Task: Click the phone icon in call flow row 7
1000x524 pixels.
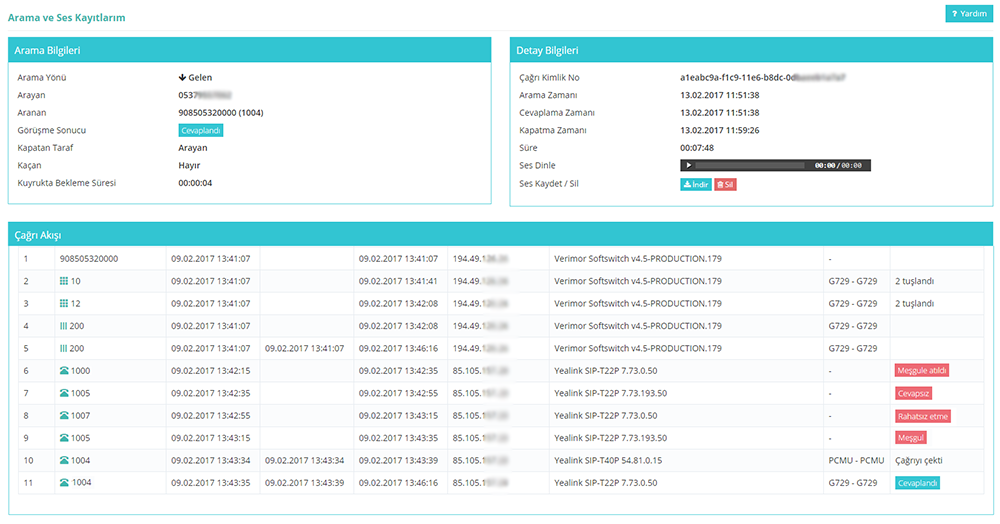Action: coord(64,393)
